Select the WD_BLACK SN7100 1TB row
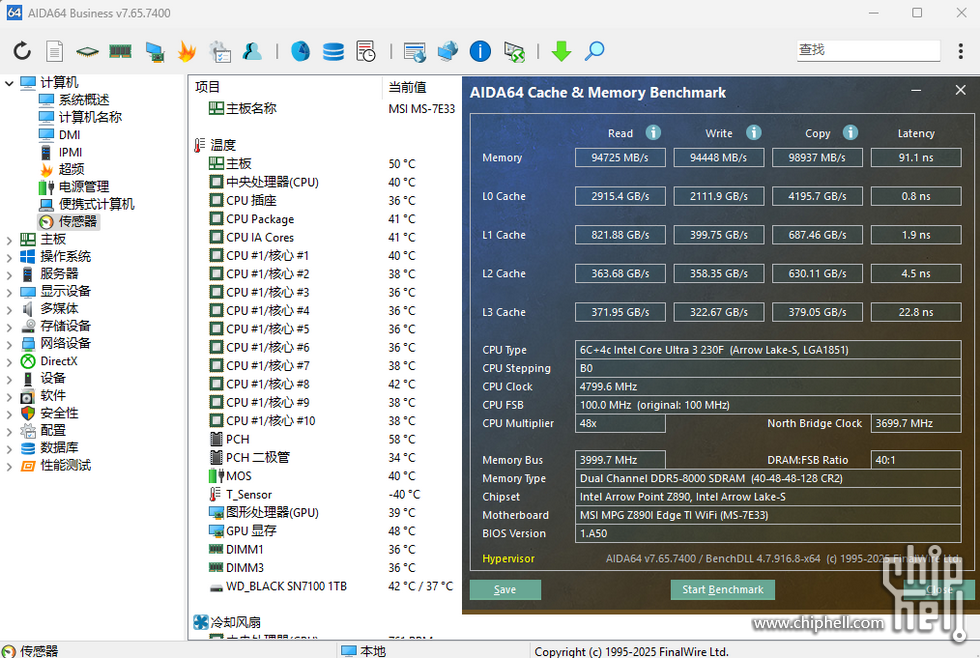The height and width of the screenshot is (658, 980). [x=332, y=586]
